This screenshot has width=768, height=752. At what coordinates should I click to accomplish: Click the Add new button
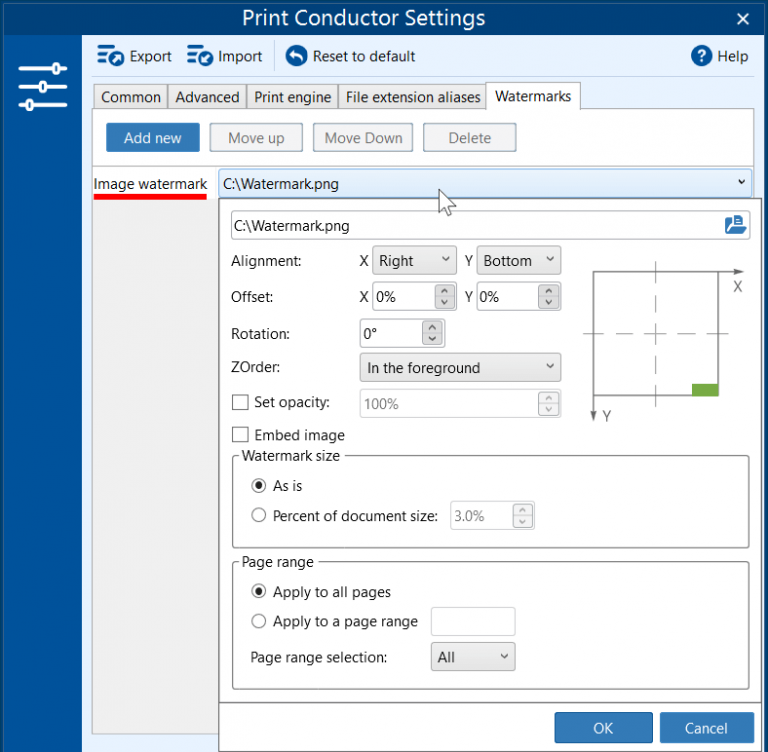tap(153, 138)
